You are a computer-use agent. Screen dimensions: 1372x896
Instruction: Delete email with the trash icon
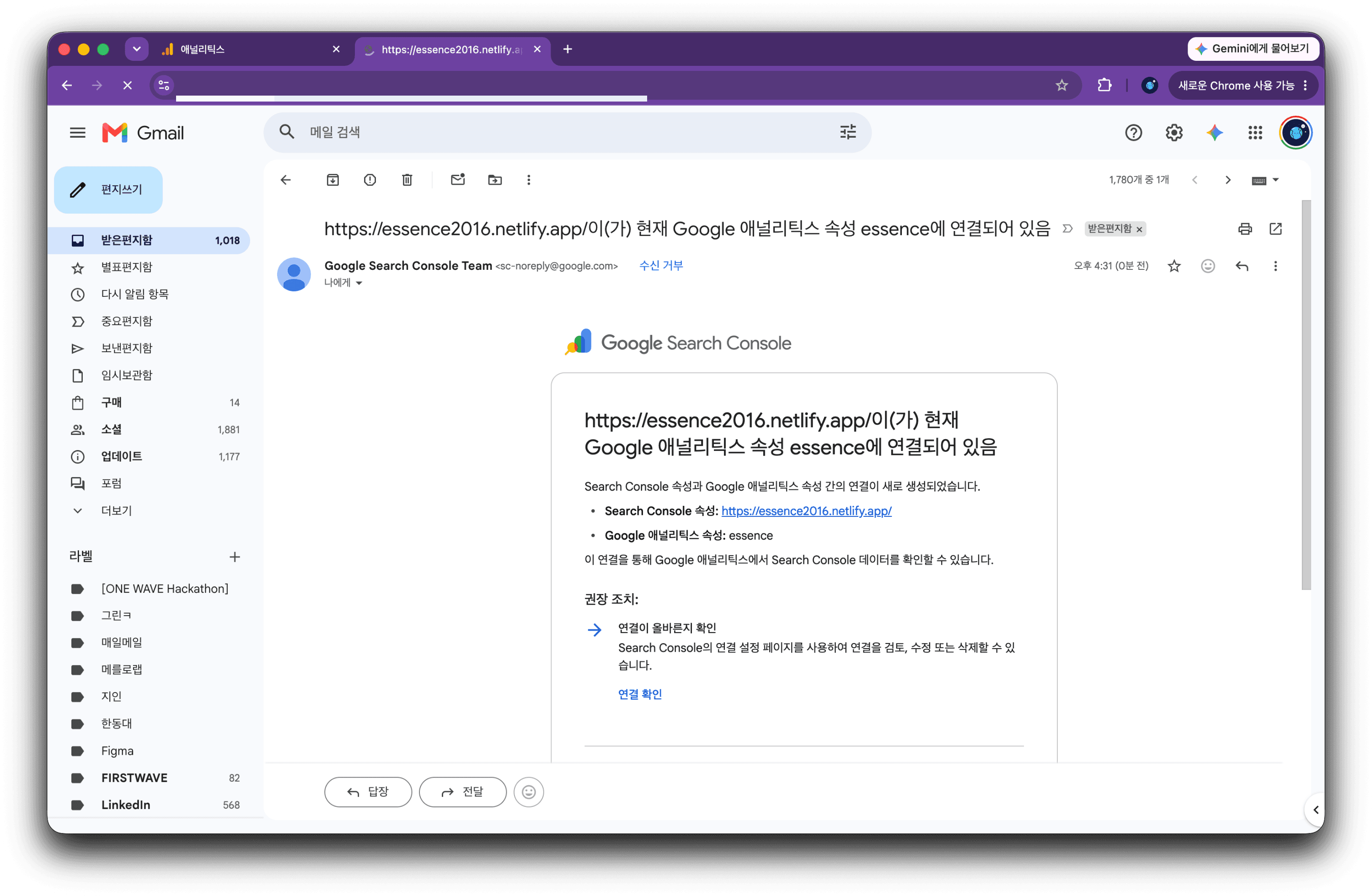coord(407,180)
